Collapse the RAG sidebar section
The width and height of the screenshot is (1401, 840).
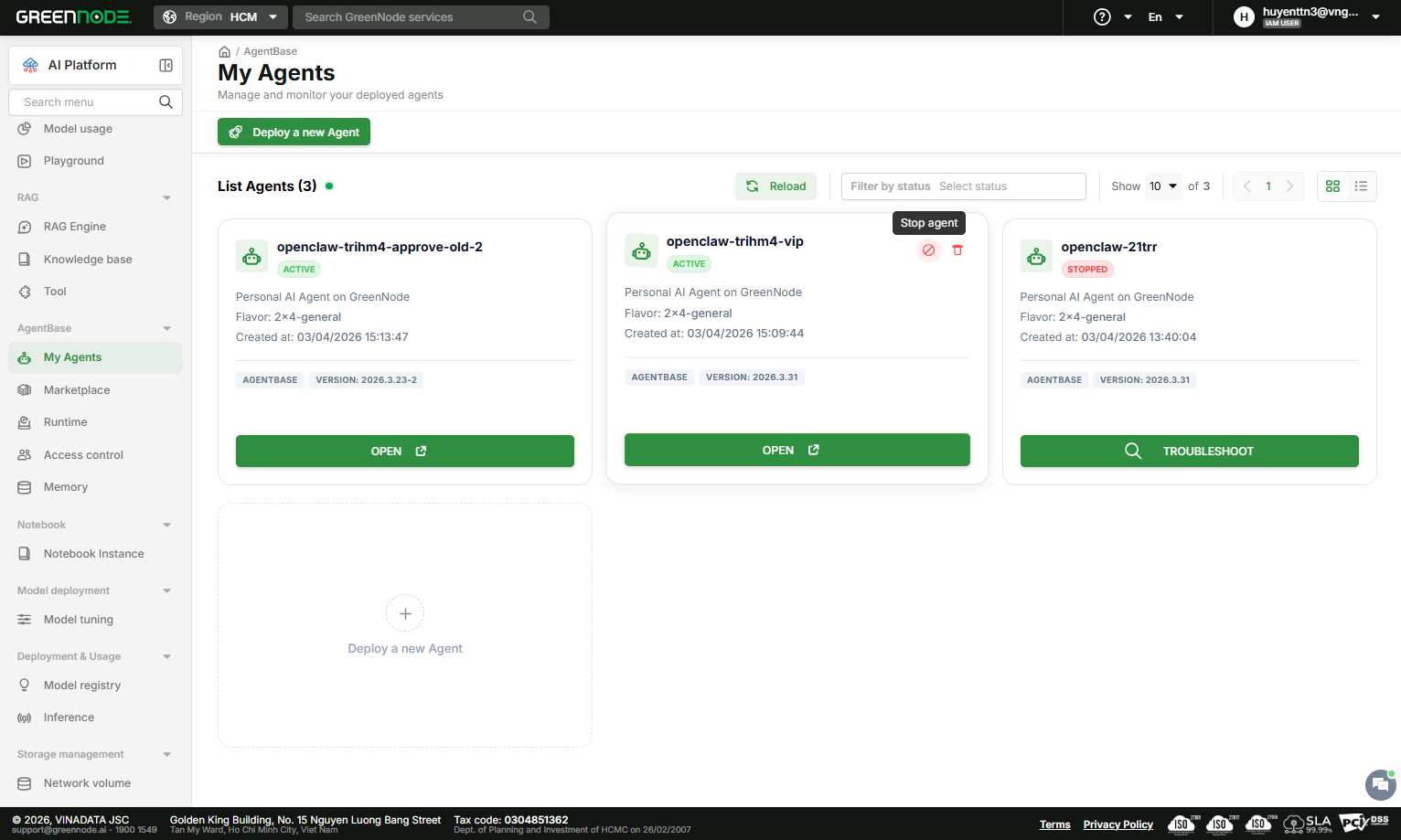pyautogui.click(x=166, y=198)
